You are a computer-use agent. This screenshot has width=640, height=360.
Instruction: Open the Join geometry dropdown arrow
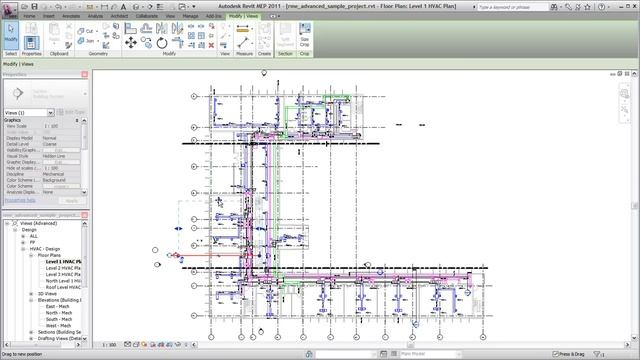pyautogui.click(x=98, y=41)
